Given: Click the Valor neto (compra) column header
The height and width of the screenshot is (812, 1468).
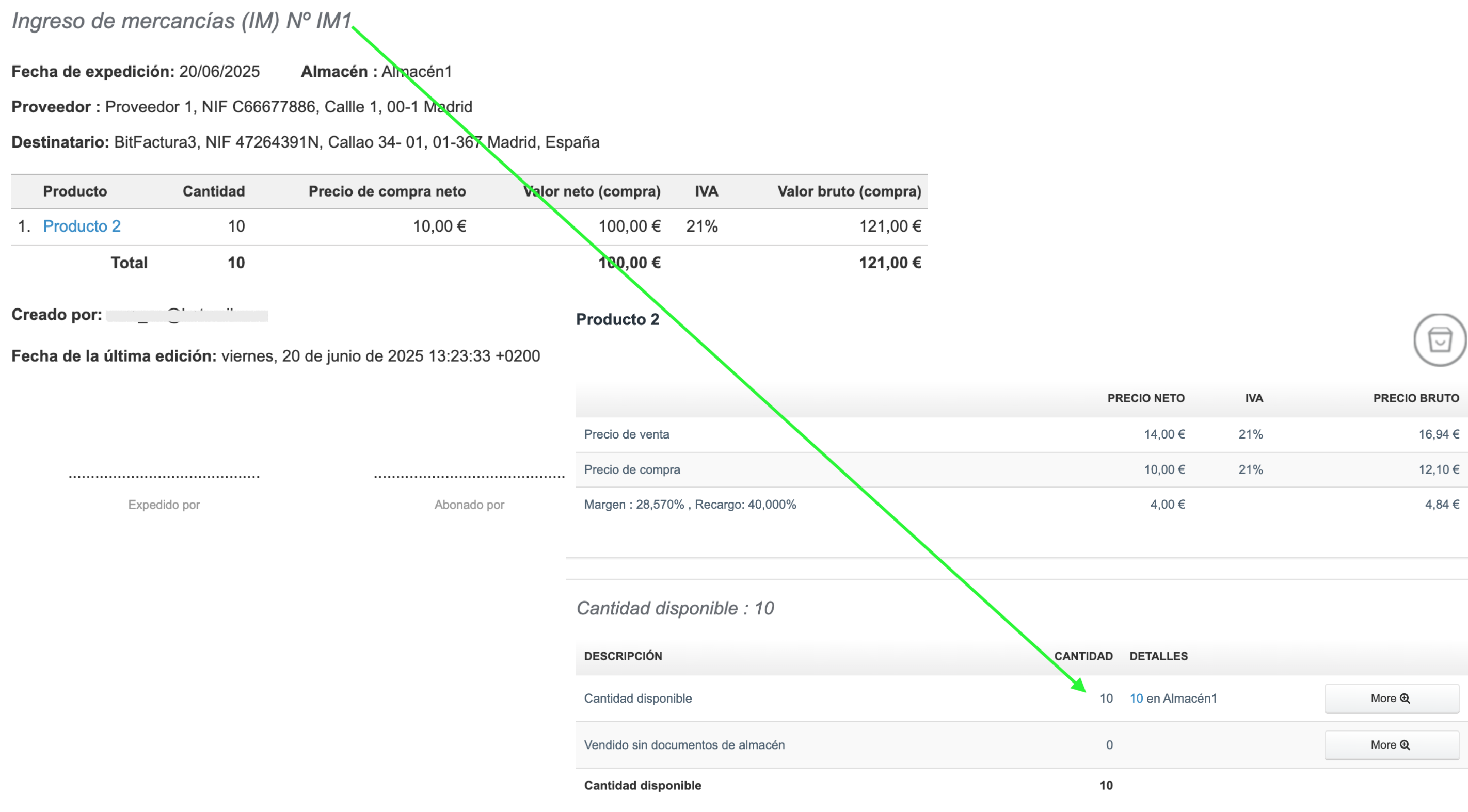Looking at the screenshot, I should [x=592, y=191].
